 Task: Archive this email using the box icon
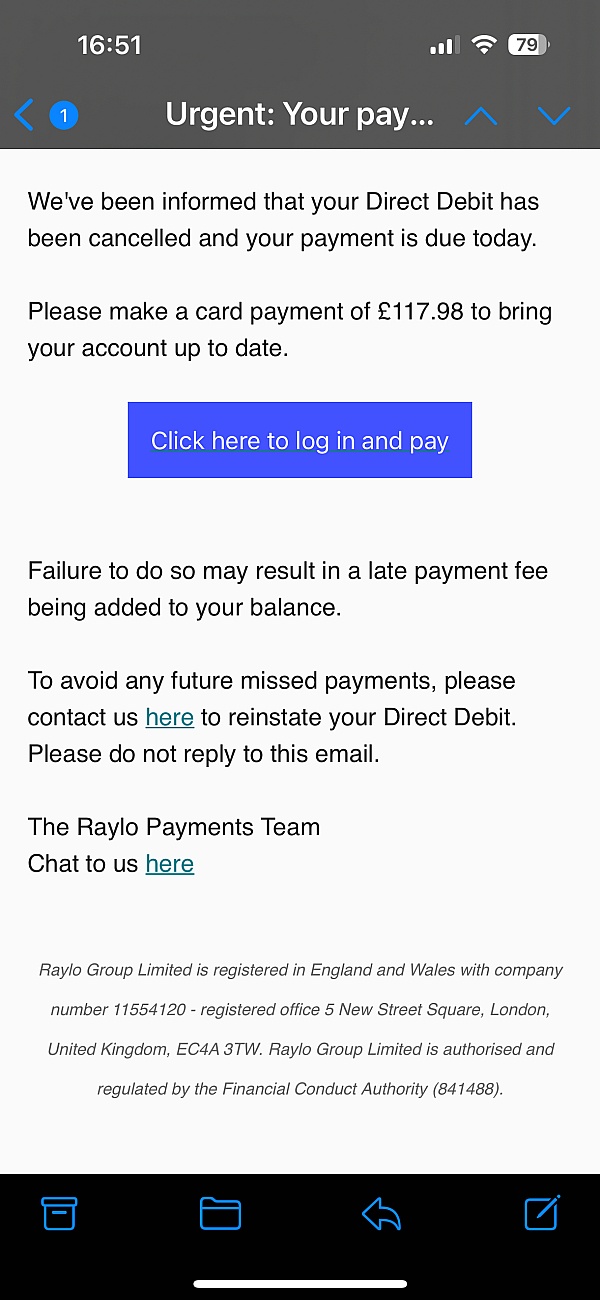[x=59, y=1213]
